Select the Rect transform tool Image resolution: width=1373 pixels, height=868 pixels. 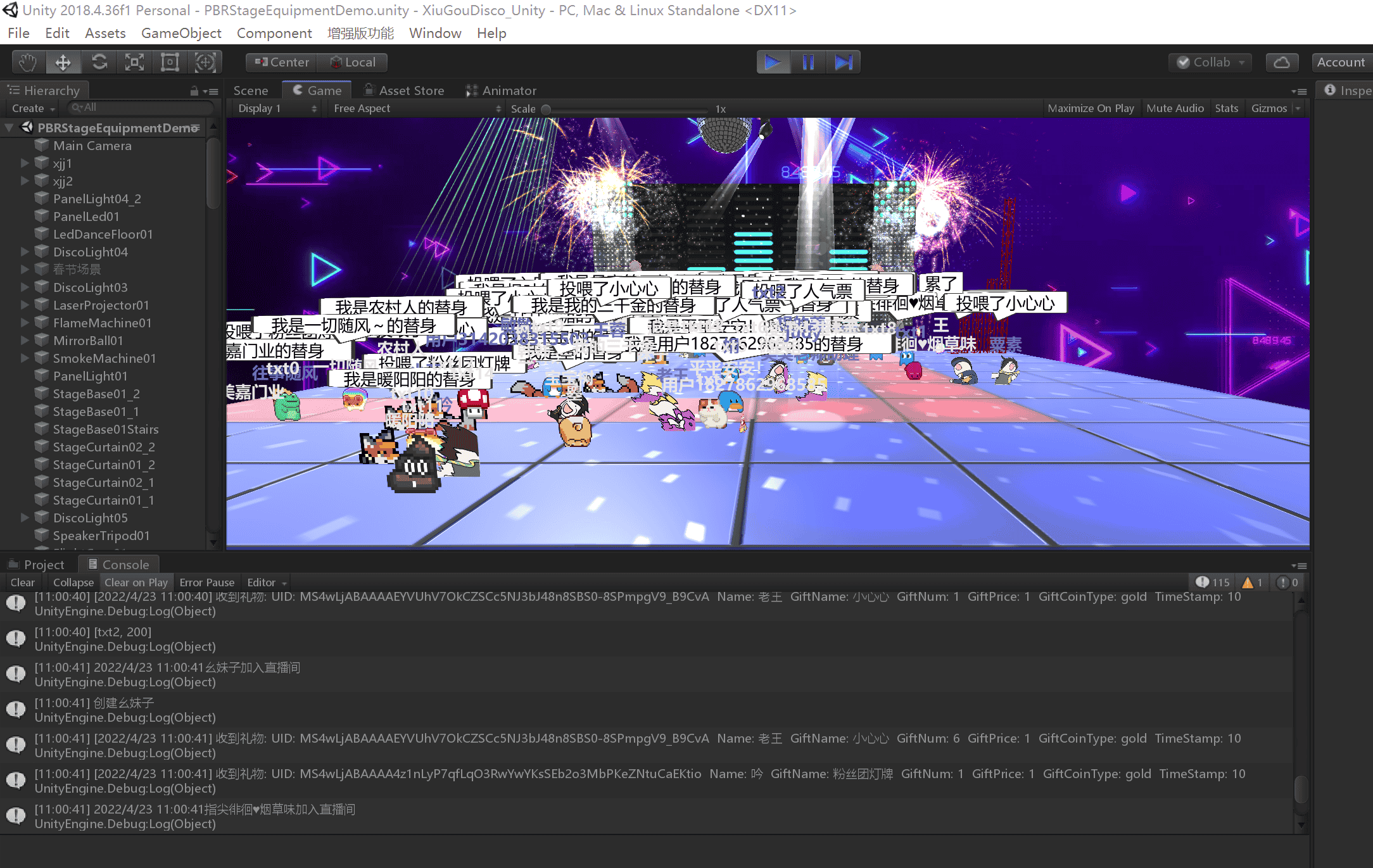tap(169, 61)
